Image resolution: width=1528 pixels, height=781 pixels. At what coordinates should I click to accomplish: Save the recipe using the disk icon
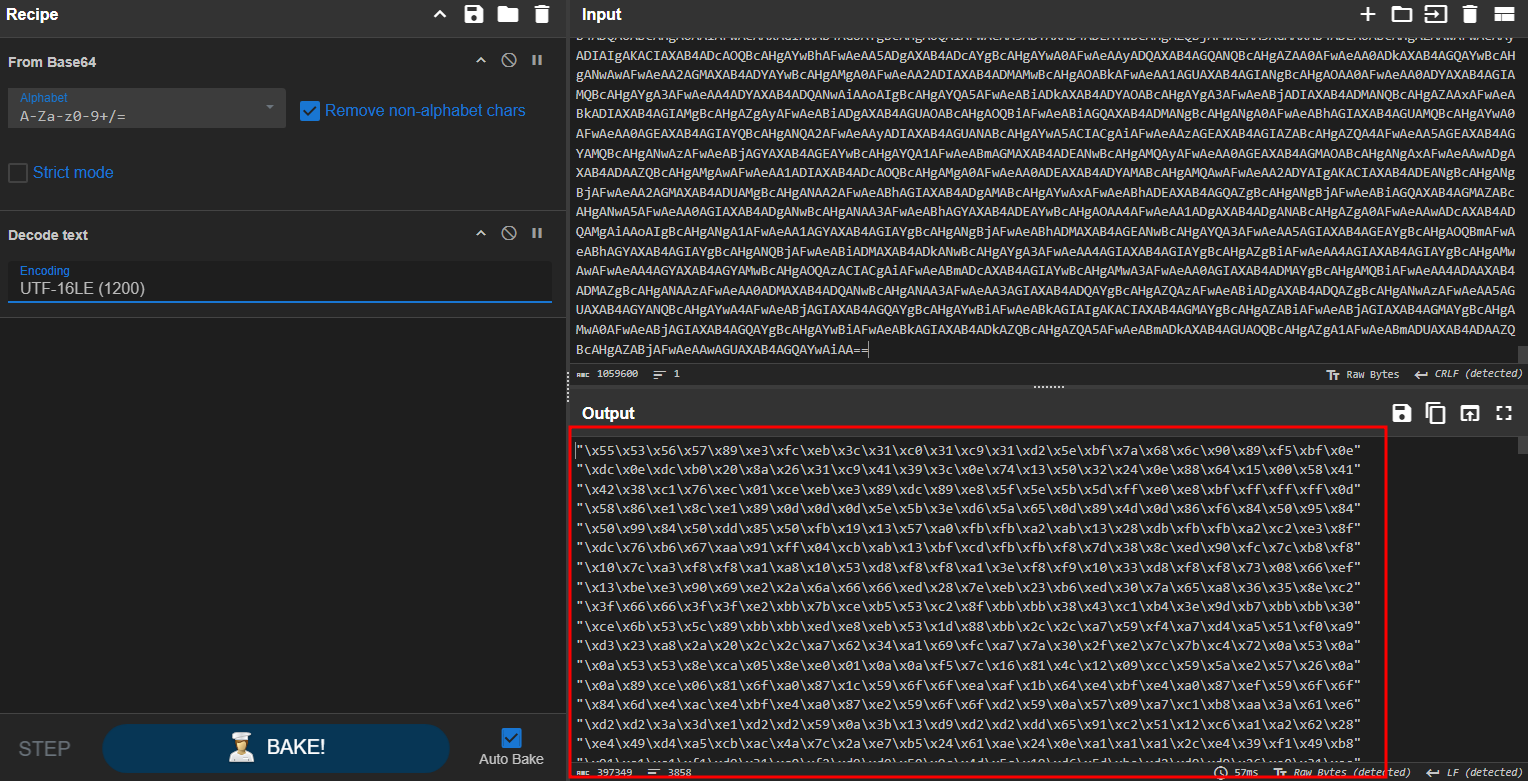point(474,14)
